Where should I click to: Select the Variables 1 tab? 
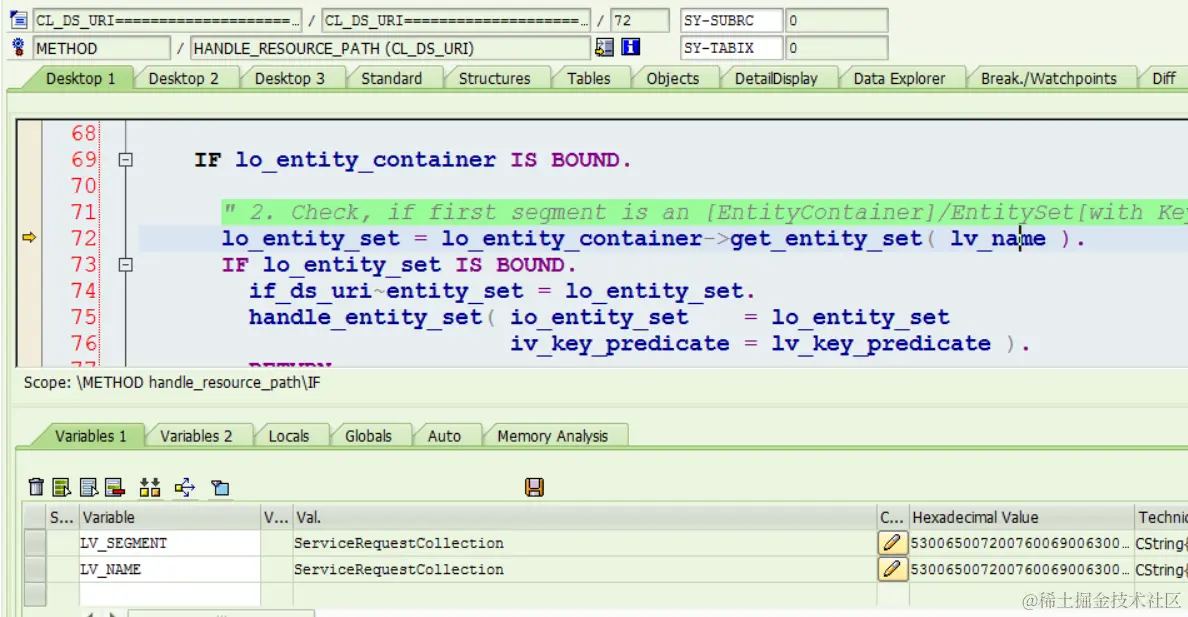click(90, 437)
